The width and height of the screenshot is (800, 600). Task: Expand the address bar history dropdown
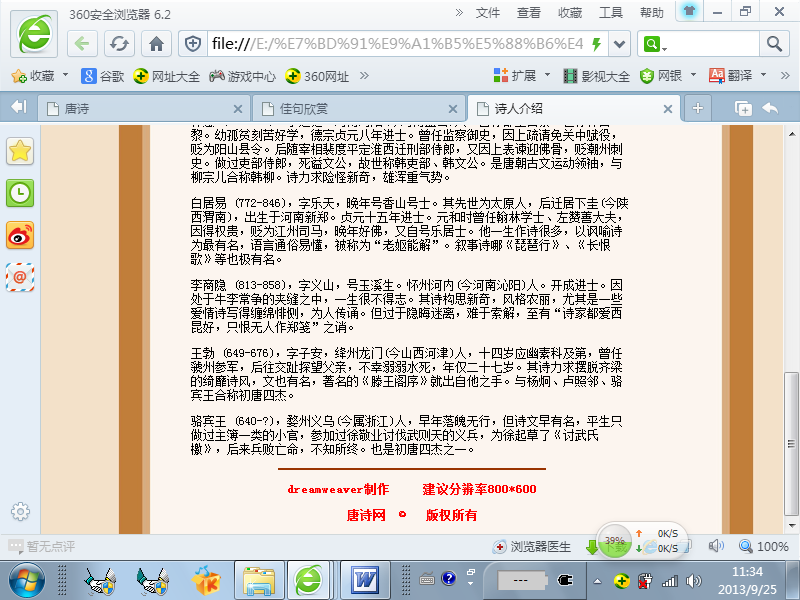(x=619, y=44)
